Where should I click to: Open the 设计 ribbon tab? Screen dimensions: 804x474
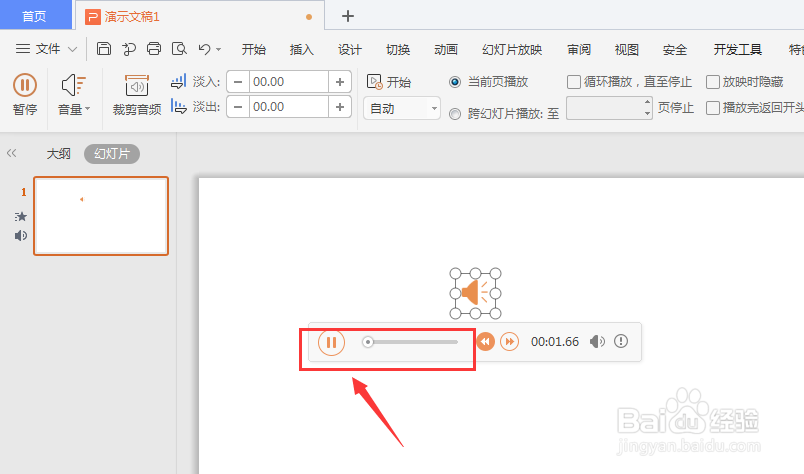(350, 49)
